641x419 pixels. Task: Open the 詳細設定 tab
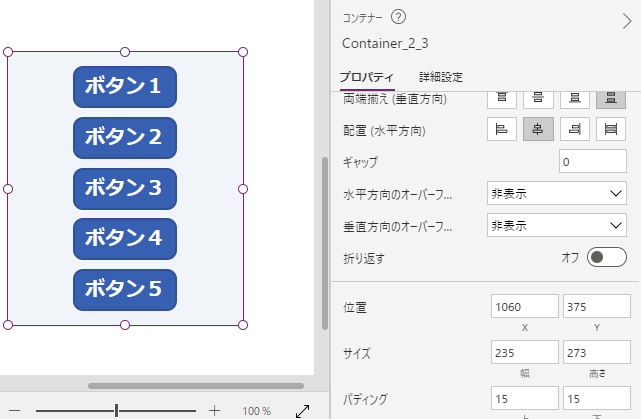coord(441,77)
